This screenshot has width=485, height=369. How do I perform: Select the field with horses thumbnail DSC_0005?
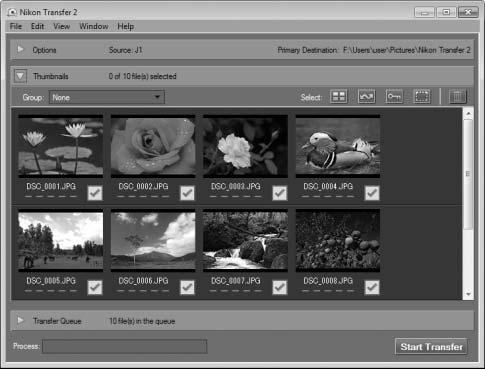pos(61,240)
